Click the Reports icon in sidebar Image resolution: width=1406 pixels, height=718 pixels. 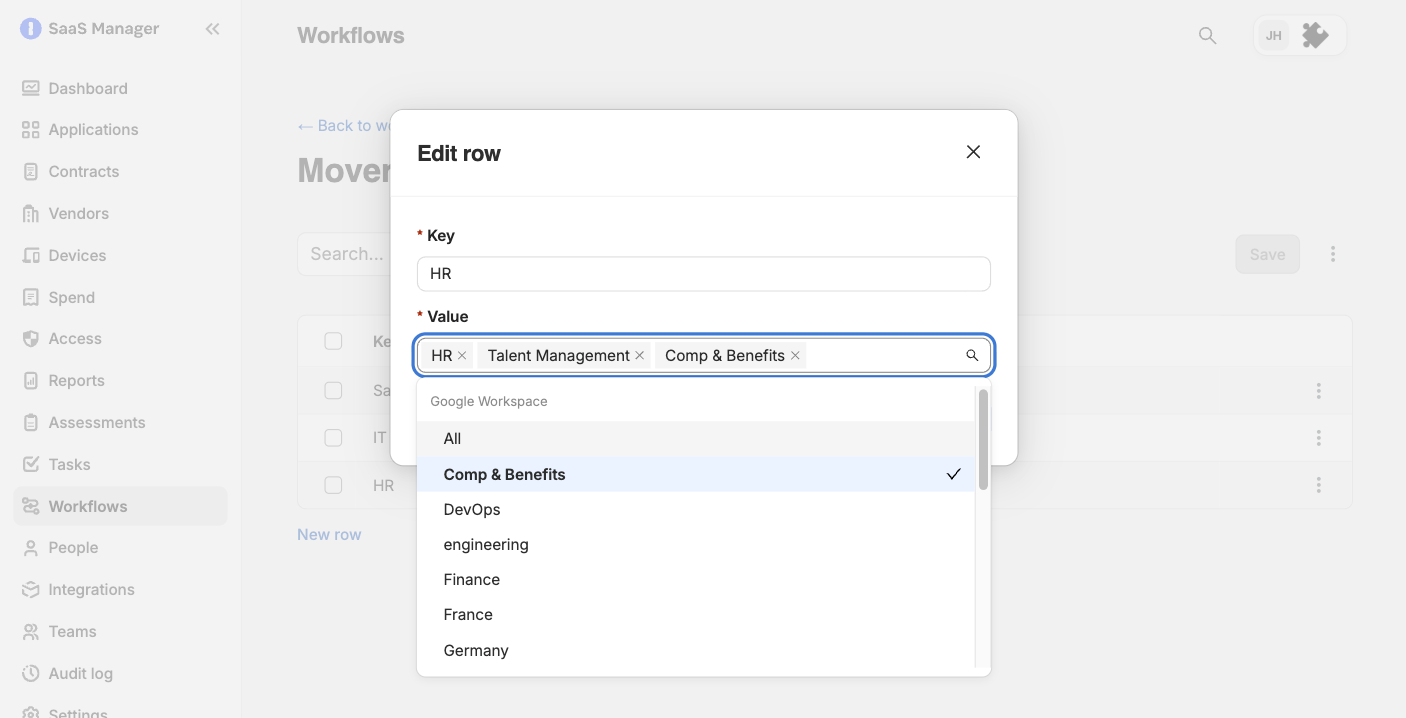31,381
